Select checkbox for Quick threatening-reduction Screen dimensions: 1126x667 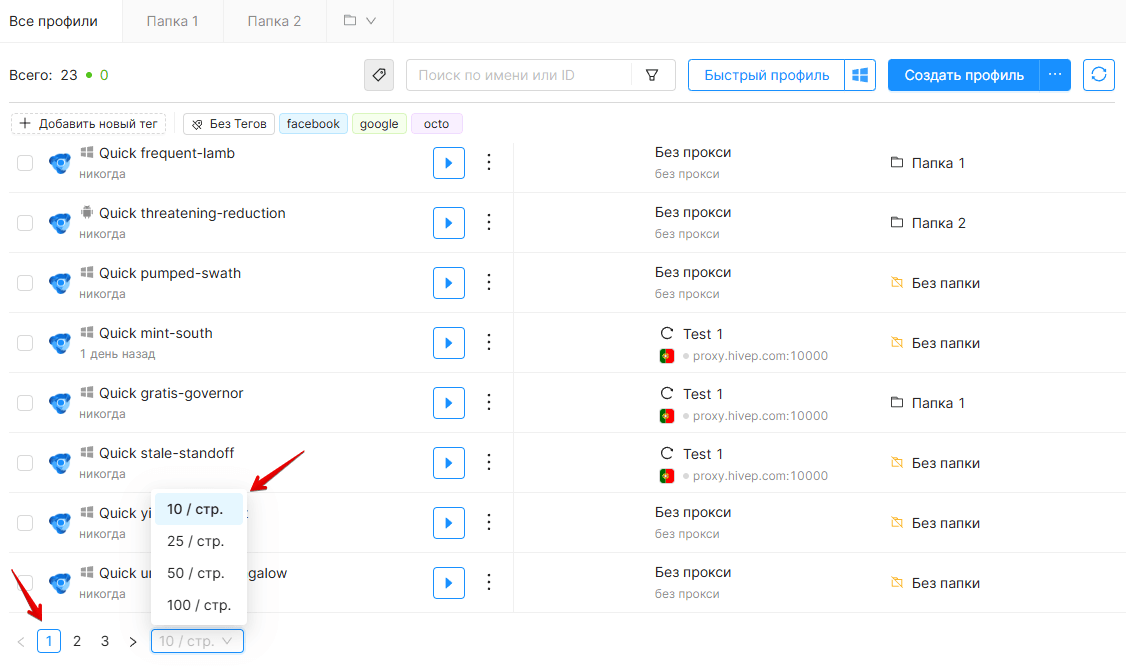pos(25,223)
